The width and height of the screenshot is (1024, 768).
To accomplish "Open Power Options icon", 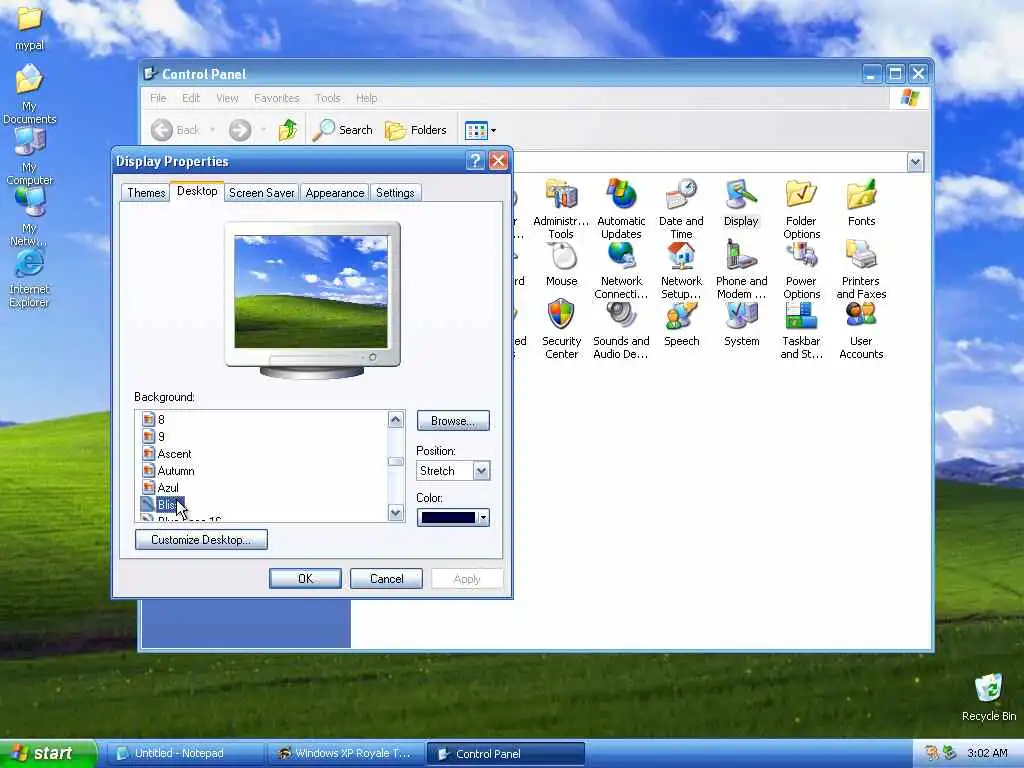I will point(801,270).
